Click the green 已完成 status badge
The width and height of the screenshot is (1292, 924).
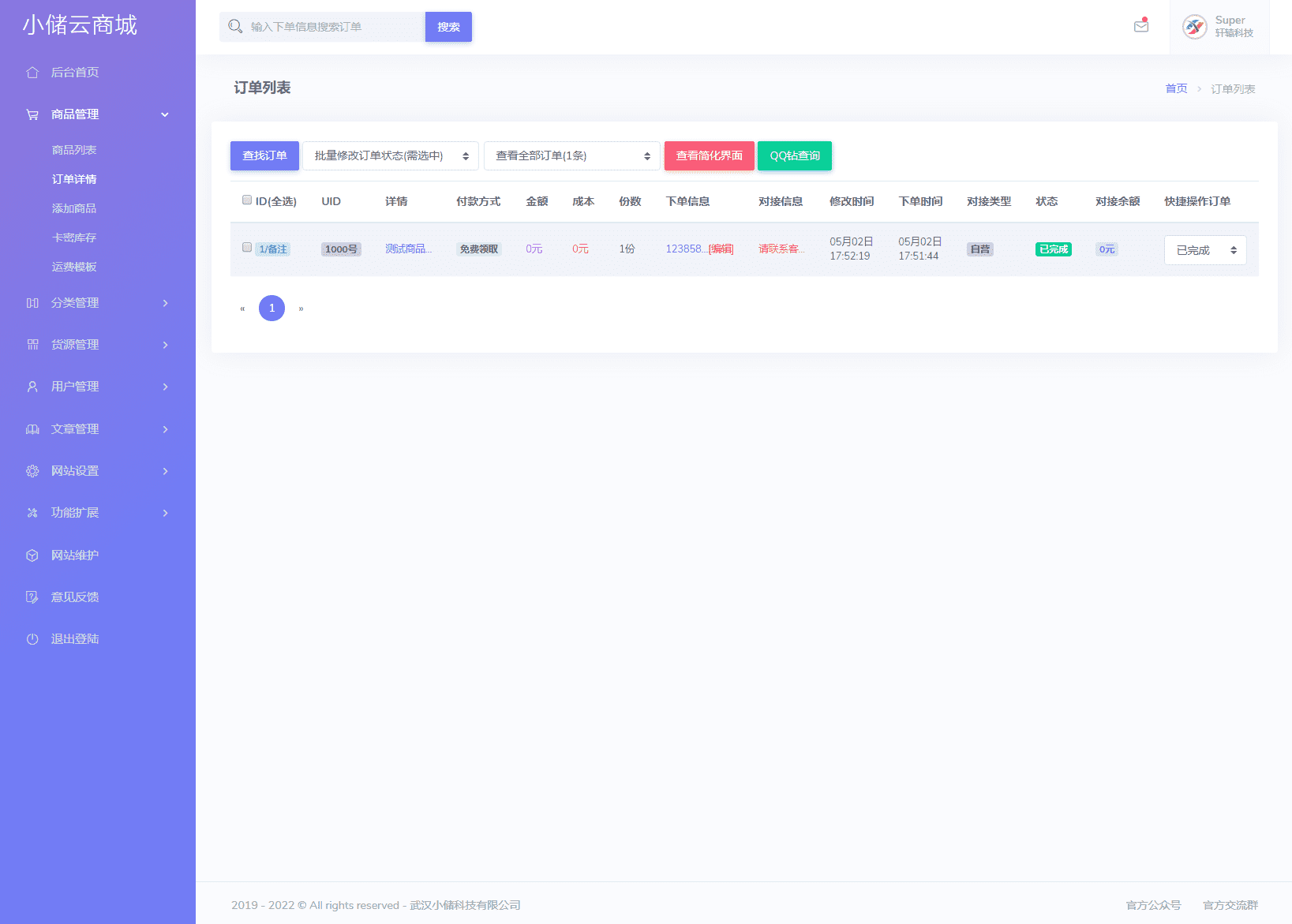(x=1054, y=249)
